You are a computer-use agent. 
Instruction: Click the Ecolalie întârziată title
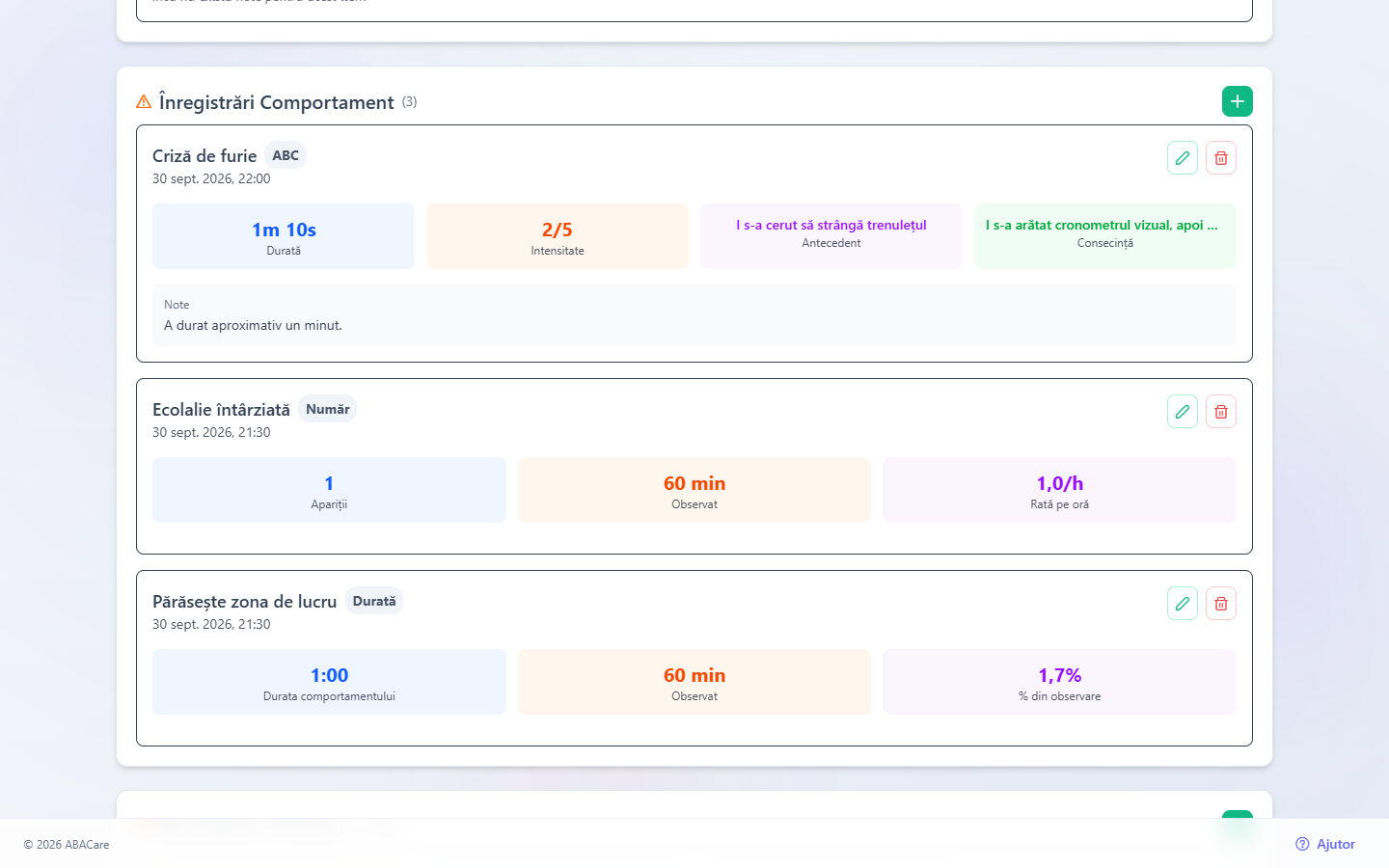pos(221,410)
